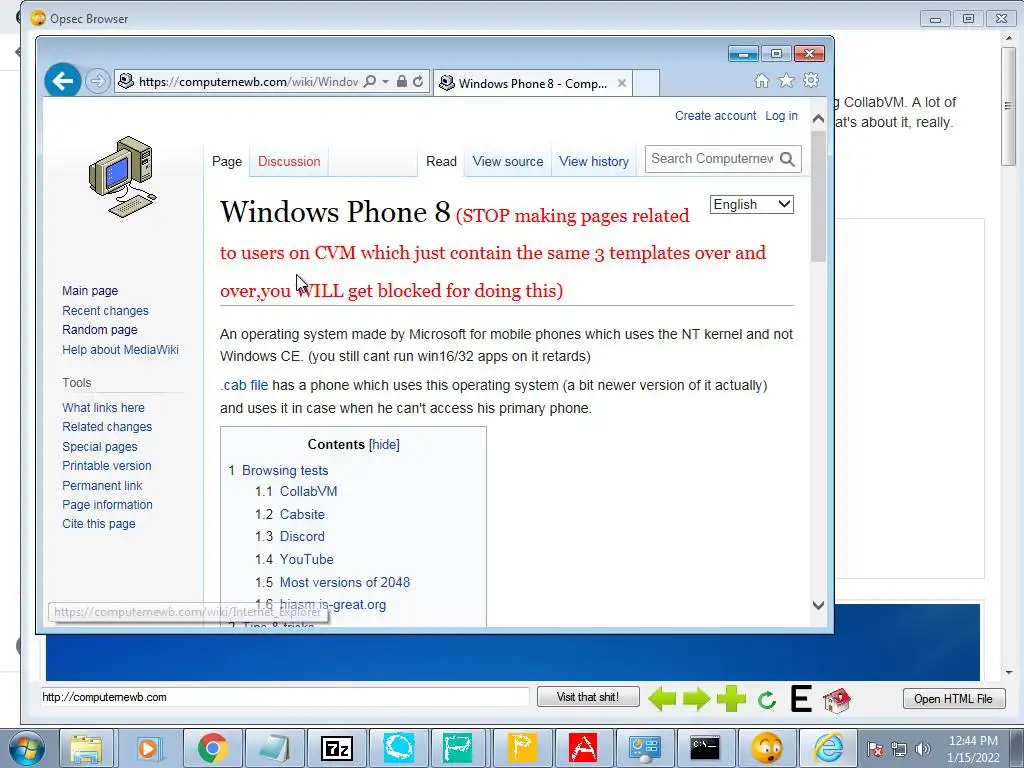Jump to 1.1 CollabVM entry

pos(308,492)
